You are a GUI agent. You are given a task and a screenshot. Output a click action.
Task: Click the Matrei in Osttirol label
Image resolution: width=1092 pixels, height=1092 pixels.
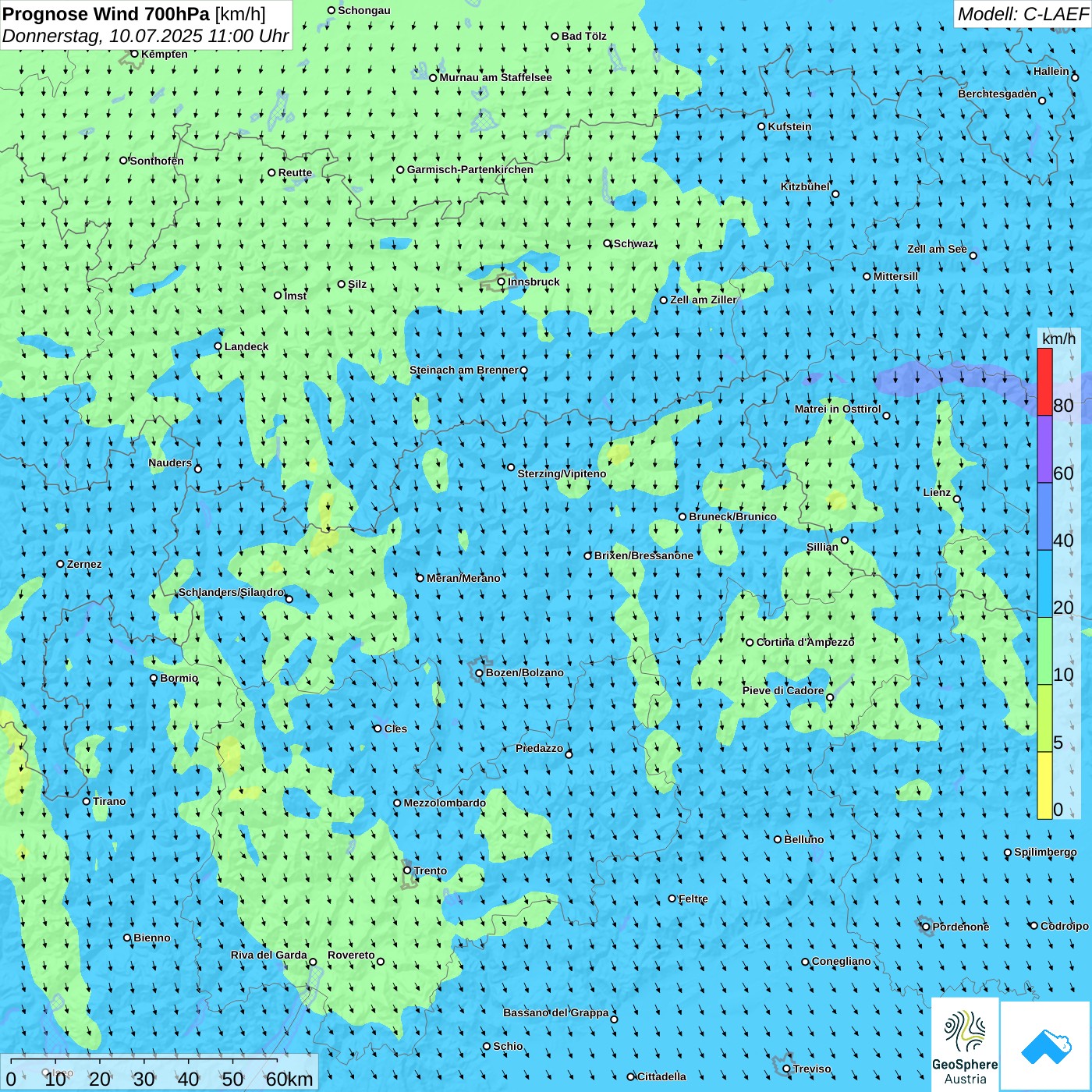coord(838,409)
